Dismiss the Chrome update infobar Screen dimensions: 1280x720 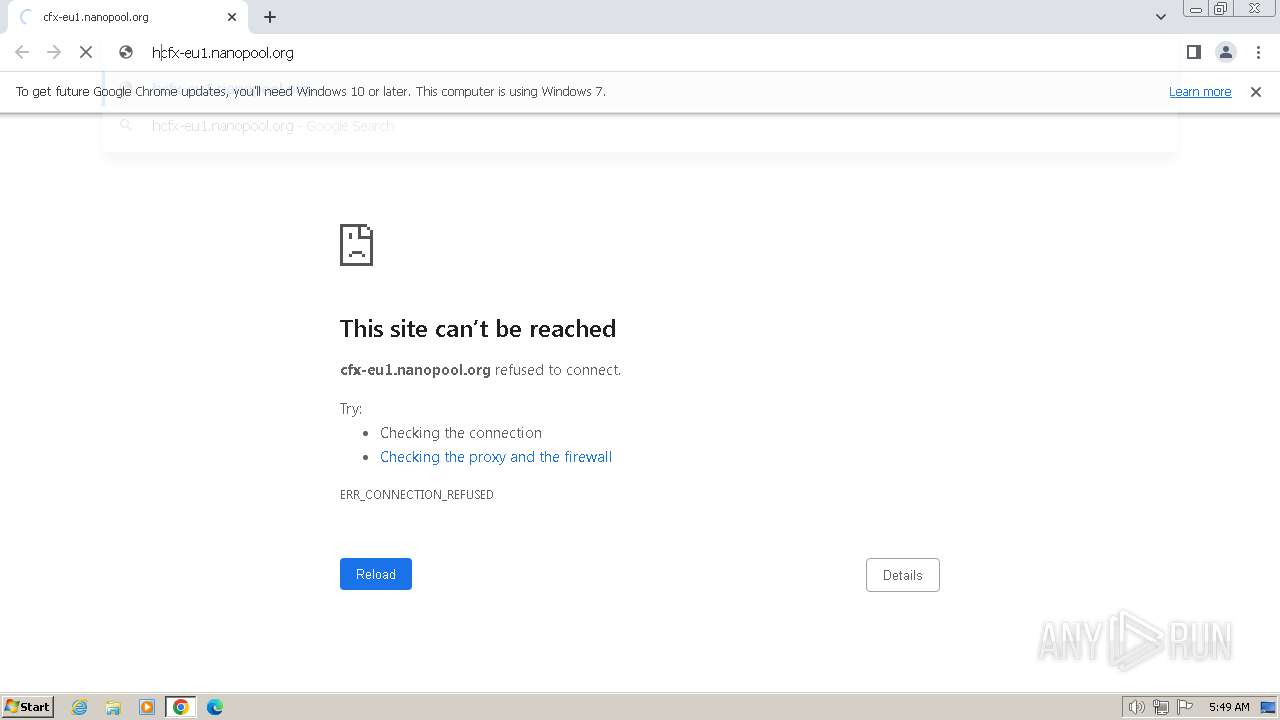[x=1256, y=91]
